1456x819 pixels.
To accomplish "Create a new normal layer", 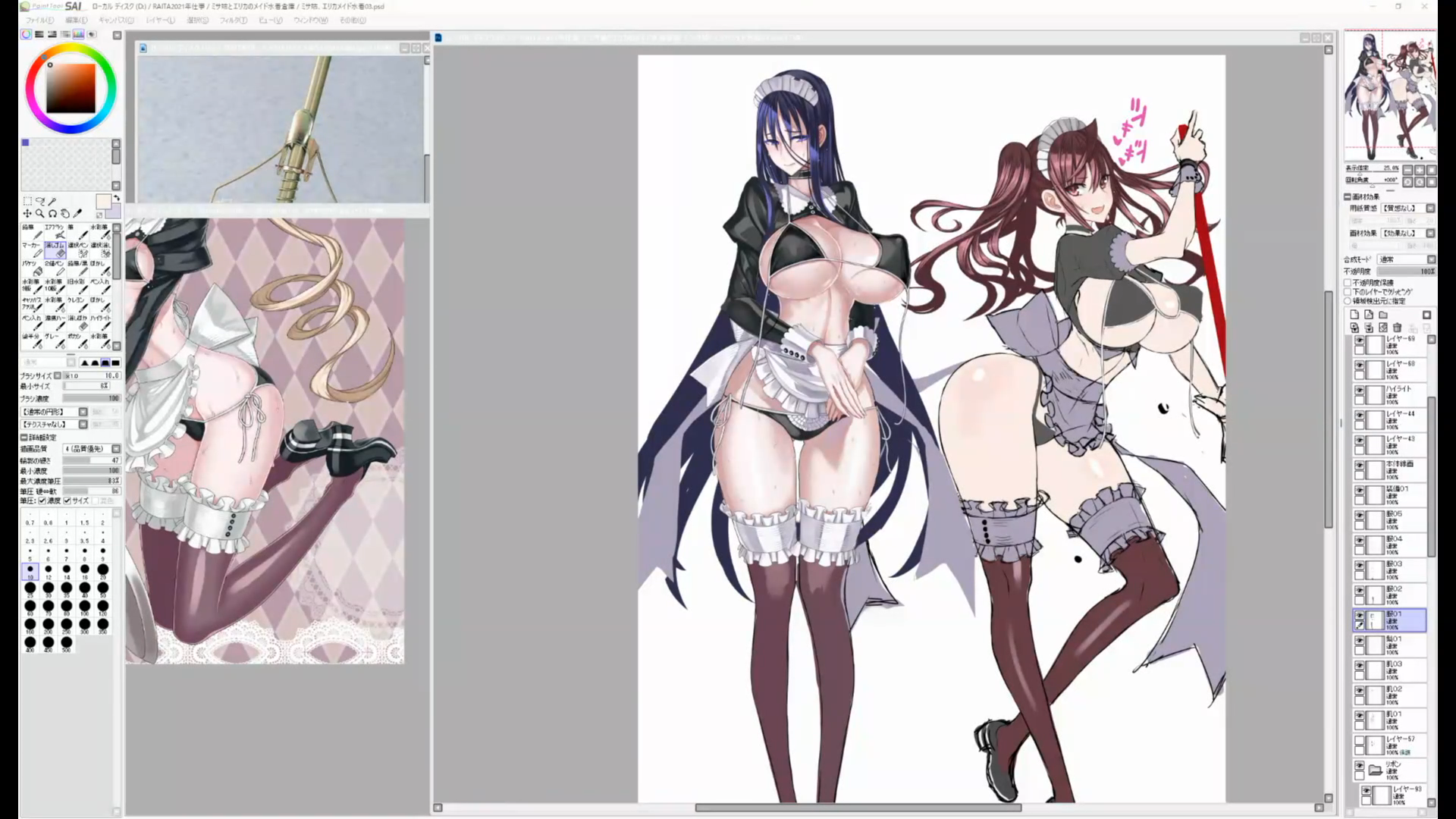I will coord(1355,315).
